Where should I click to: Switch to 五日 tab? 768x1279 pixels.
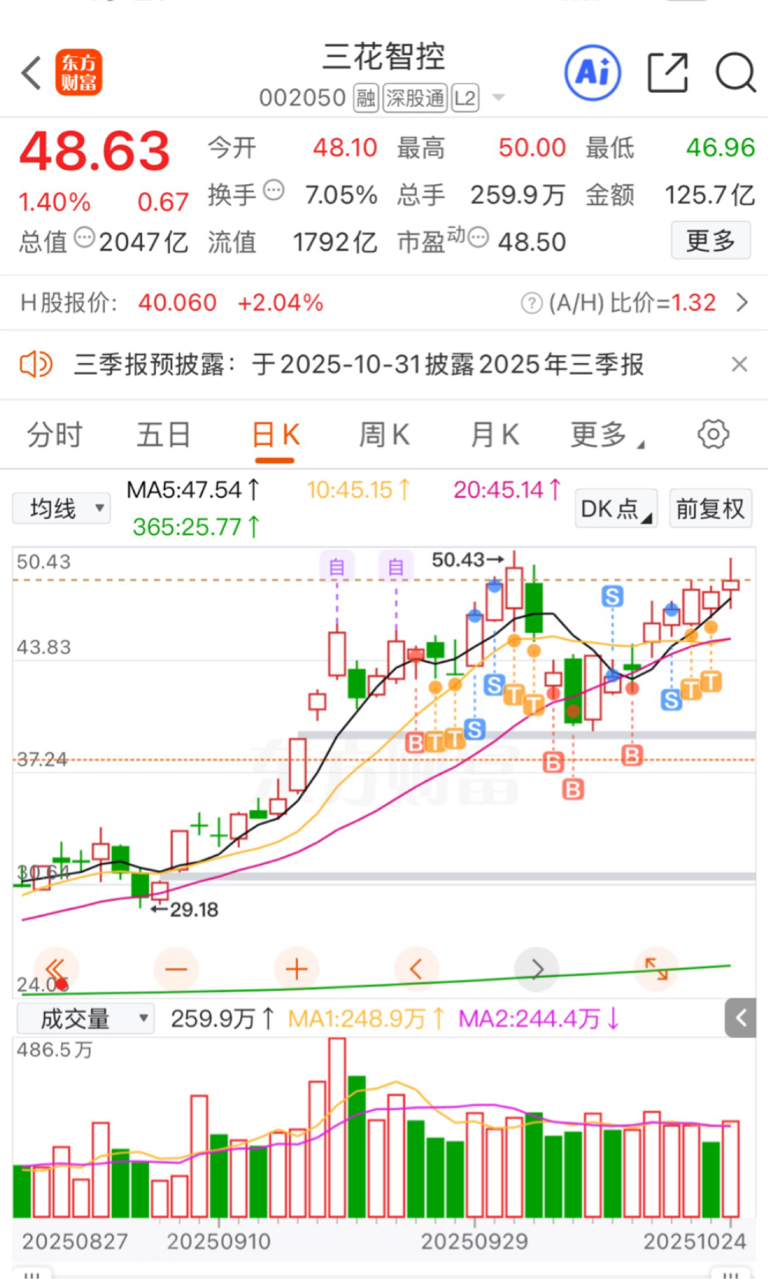[x=164, y=435]
